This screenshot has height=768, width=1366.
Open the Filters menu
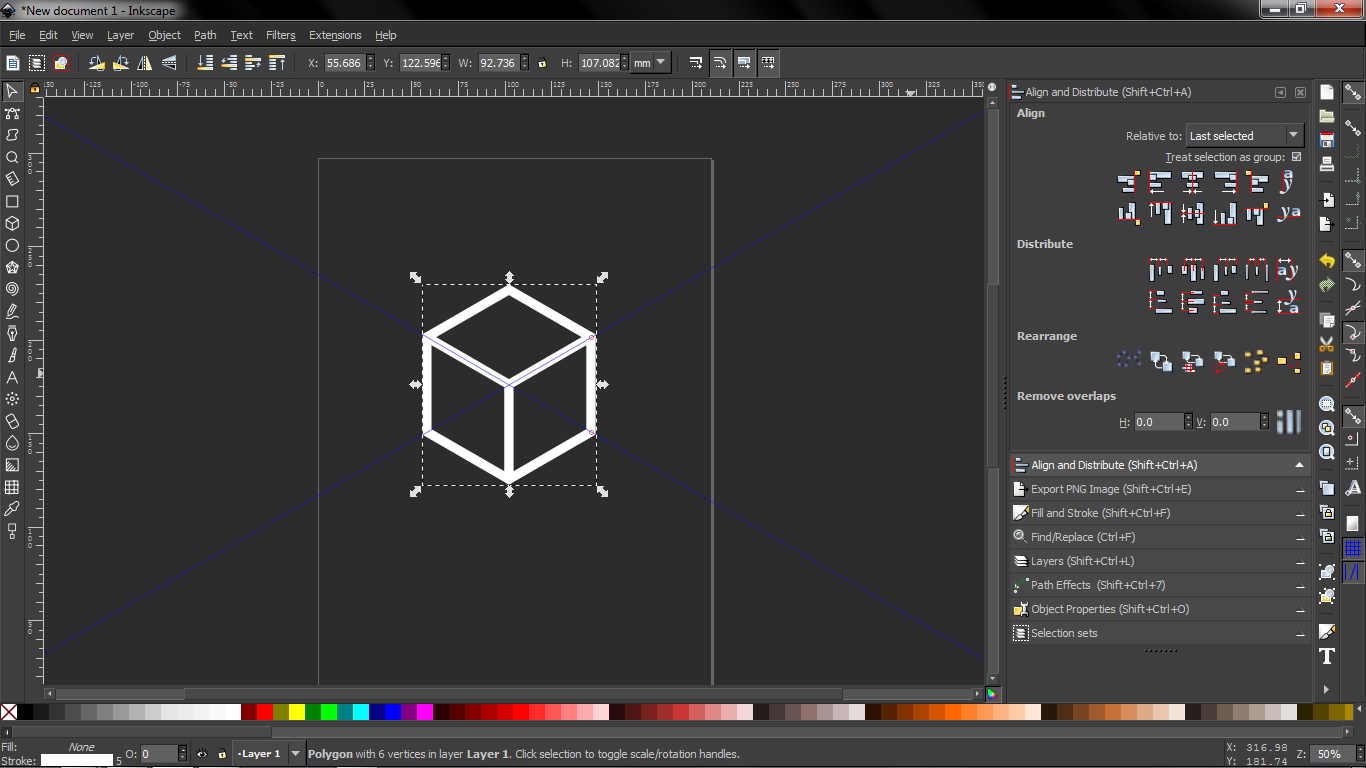(280, 35)
